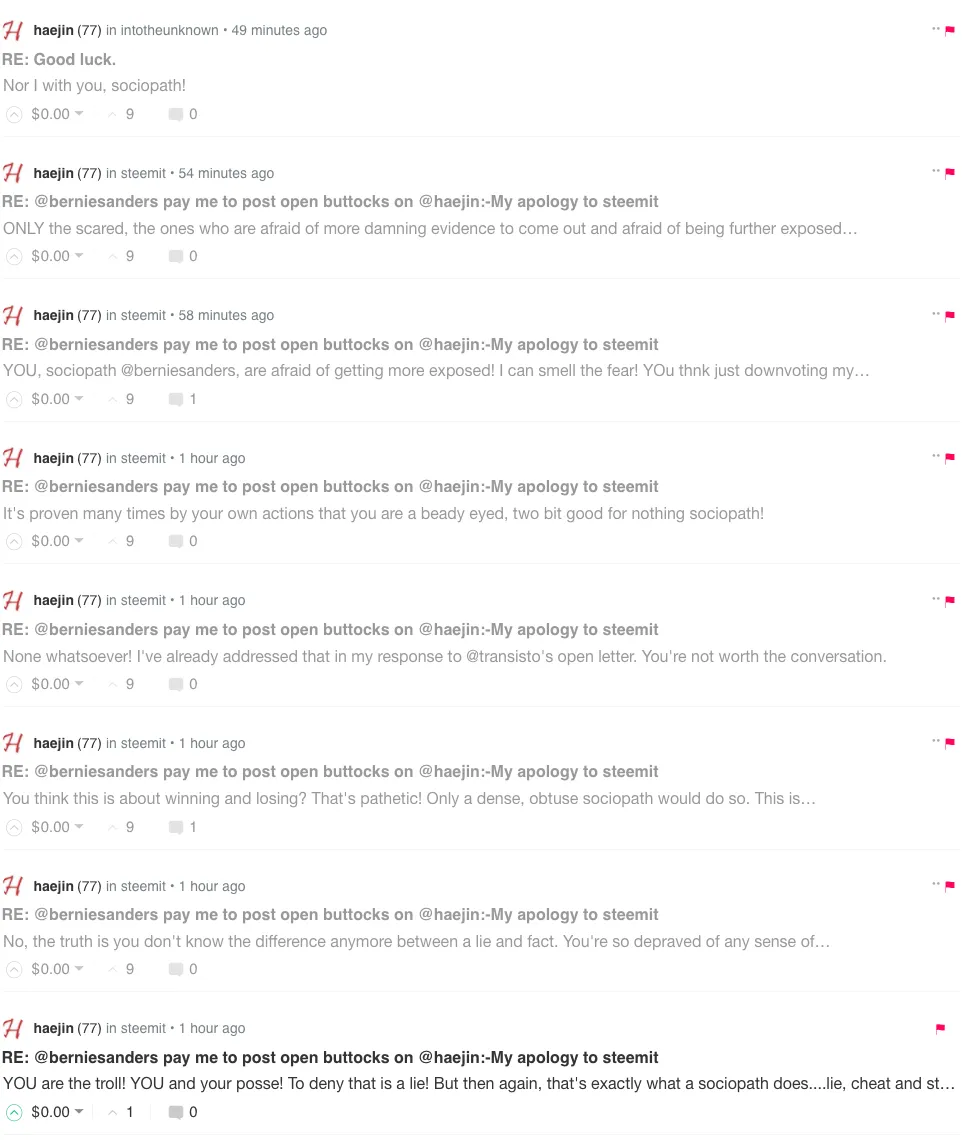Image resolution: width=974 pixels, height=1144 pixels.
Task: Open 'RE: Good luck.' comment title
Action: tap(59, 60)
